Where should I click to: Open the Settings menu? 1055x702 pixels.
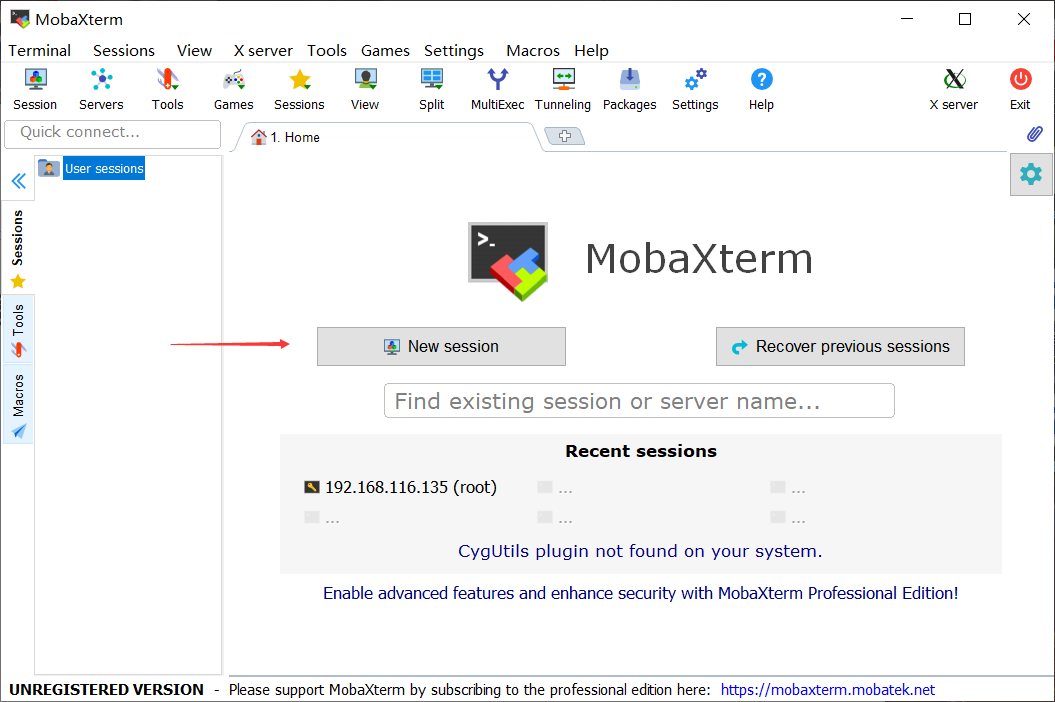pyautogui.click(x=453, y=50)
